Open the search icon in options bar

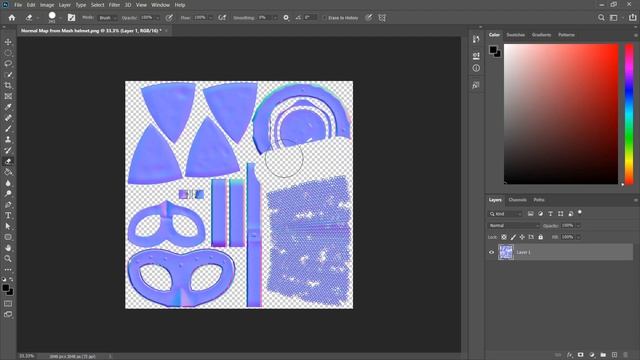[601, 18]
